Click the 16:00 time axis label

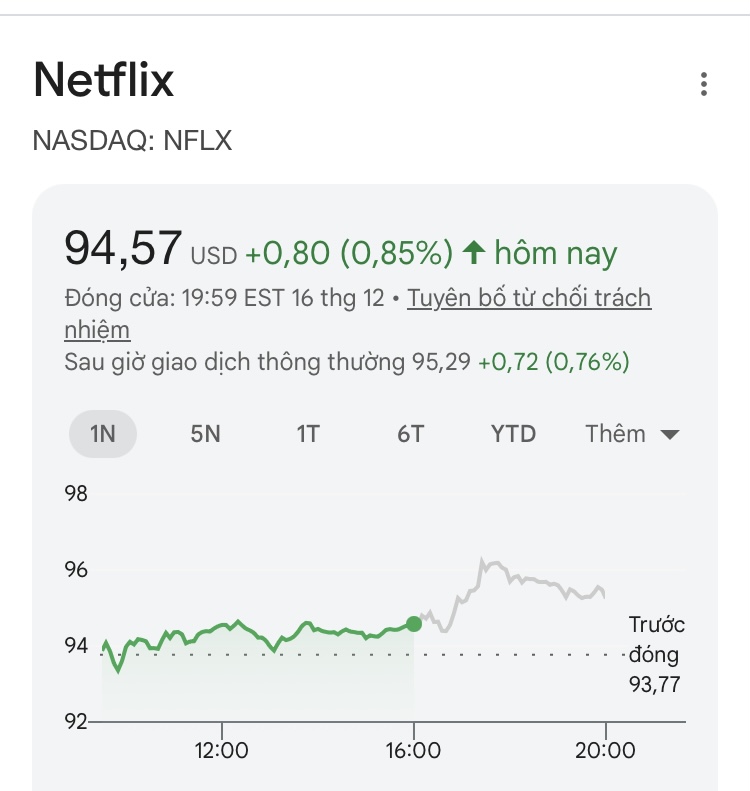[414, 749]
